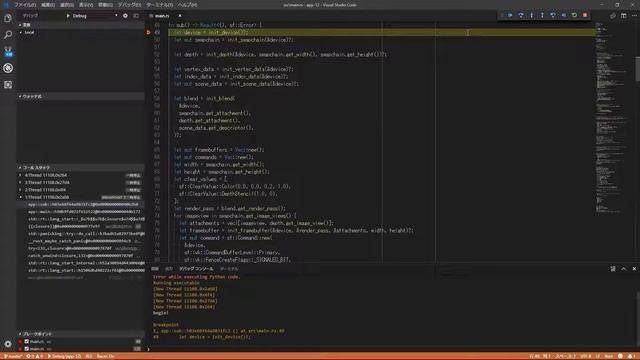Select the std::panicking::try::do_call frame
This screenshot has height=360, width=640.
point(80,234)
